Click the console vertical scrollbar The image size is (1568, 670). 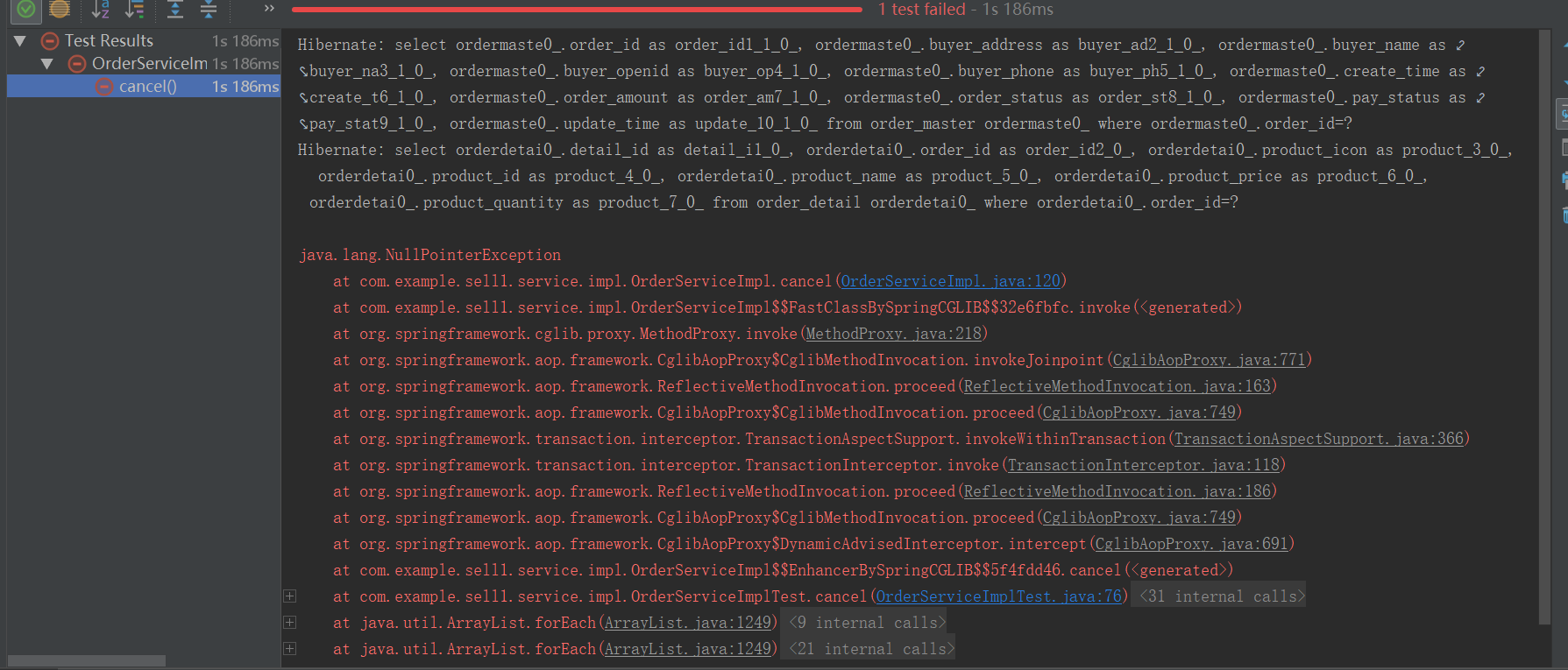1545,327
